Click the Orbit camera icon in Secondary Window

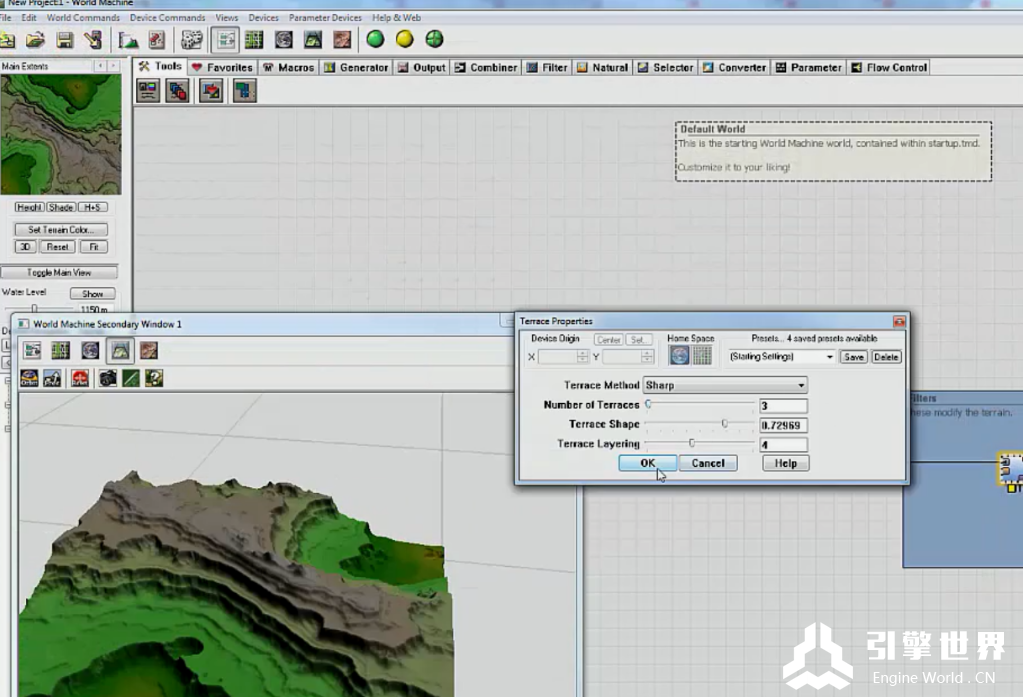click(29, 378)
